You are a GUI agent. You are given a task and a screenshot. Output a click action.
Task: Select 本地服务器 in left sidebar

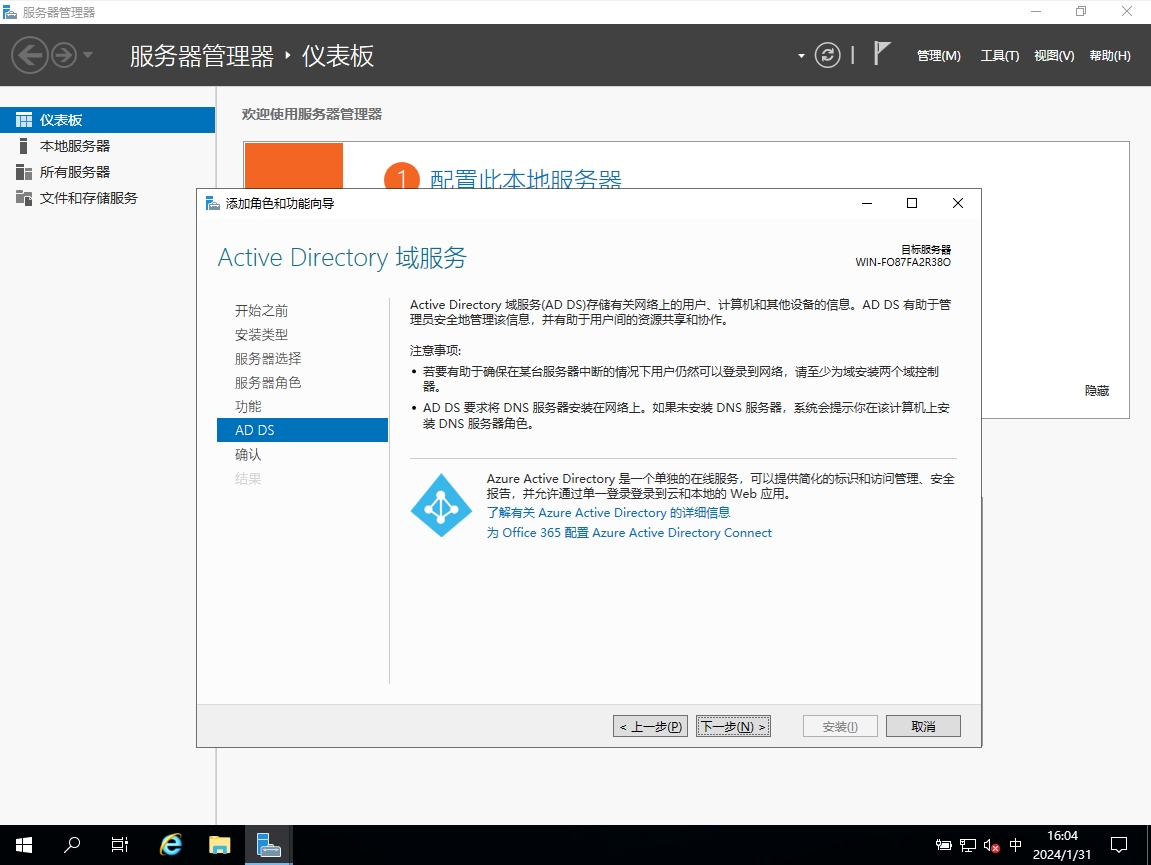(75, 146)
